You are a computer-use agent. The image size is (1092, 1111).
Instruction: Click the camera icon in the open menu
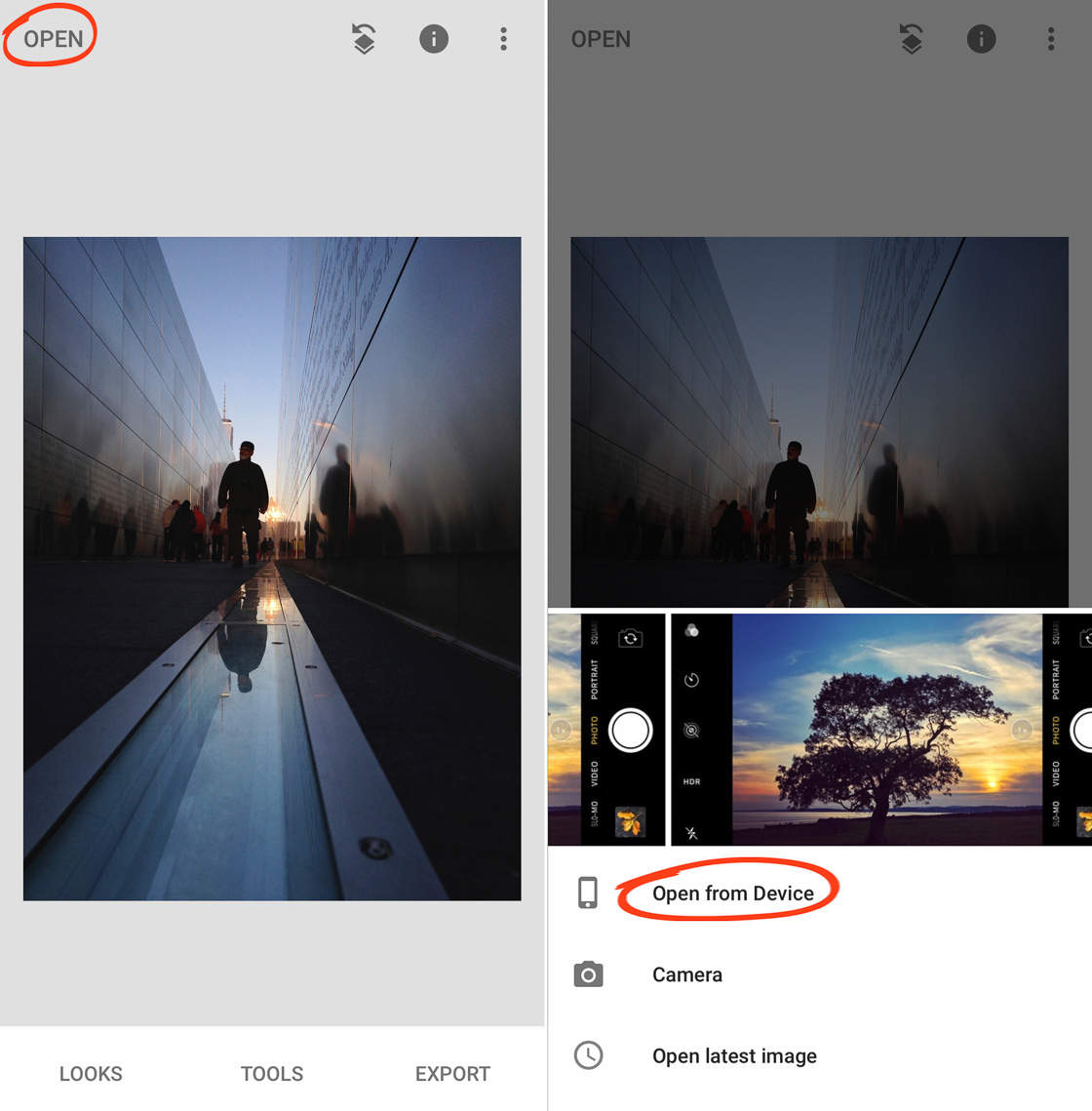[588, 974]
